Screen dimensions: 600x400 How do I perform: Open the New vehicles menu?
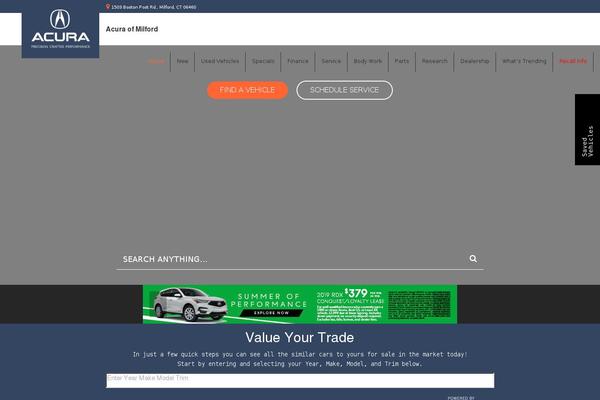183,61
